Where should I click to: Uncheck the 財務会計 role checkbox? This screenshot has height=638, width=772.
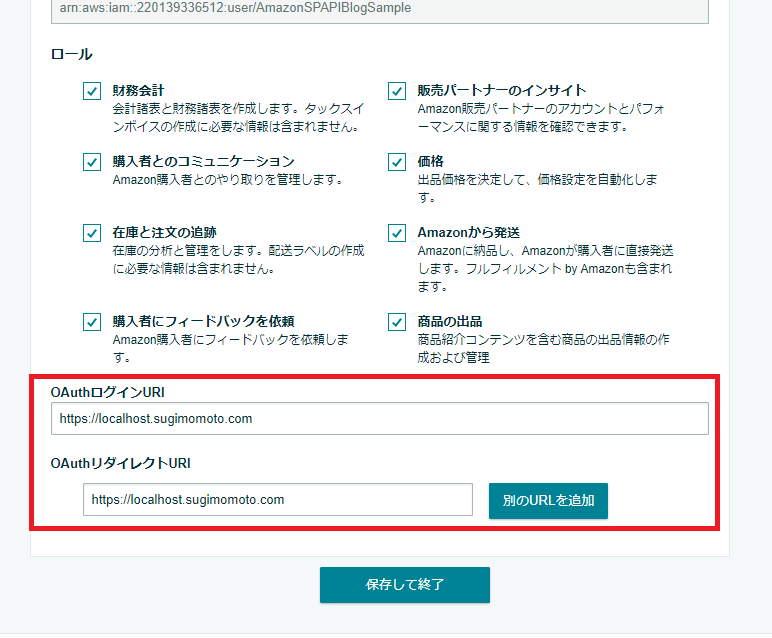[x=92, y=91]
